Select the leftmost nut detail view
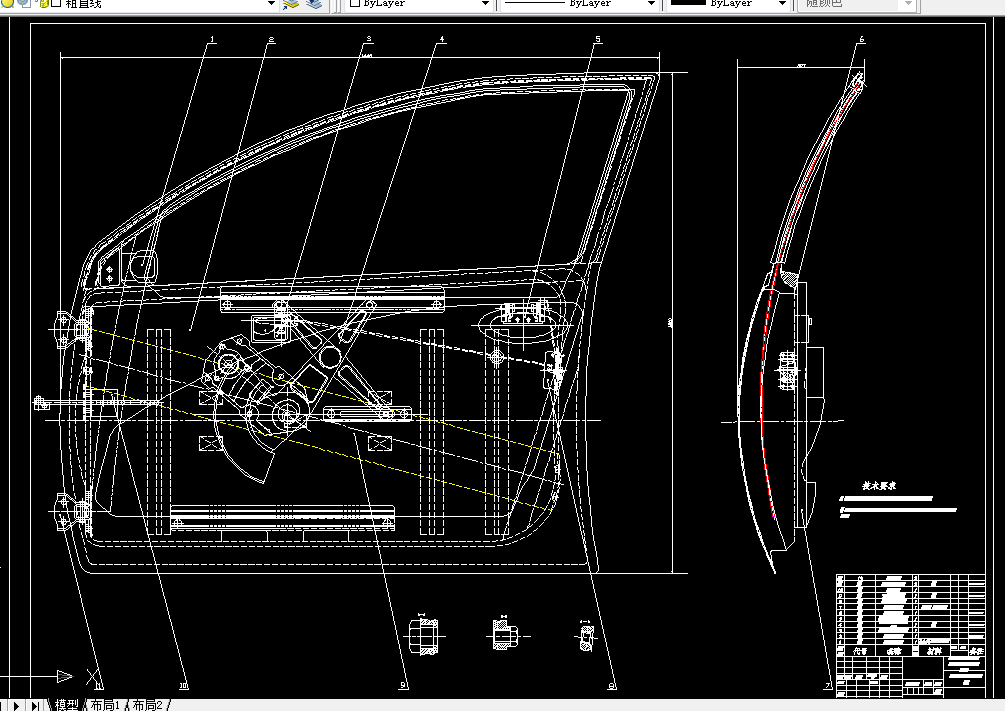1005x711 pixels. (x=424, y=635)
